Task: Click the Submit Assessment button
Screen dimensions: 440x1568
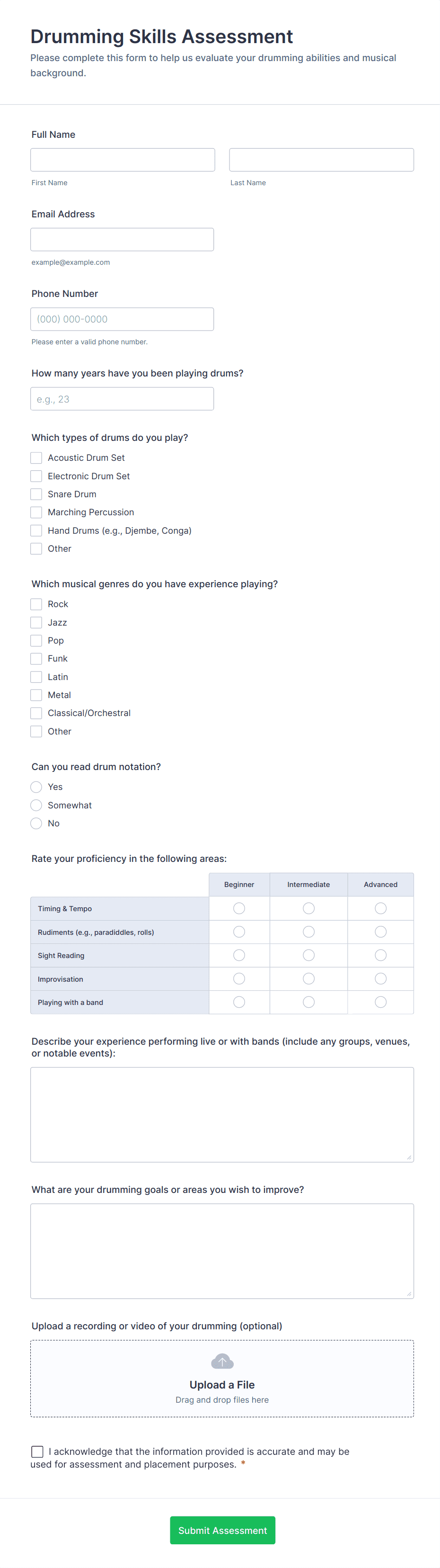Action: pos(222,1530)
